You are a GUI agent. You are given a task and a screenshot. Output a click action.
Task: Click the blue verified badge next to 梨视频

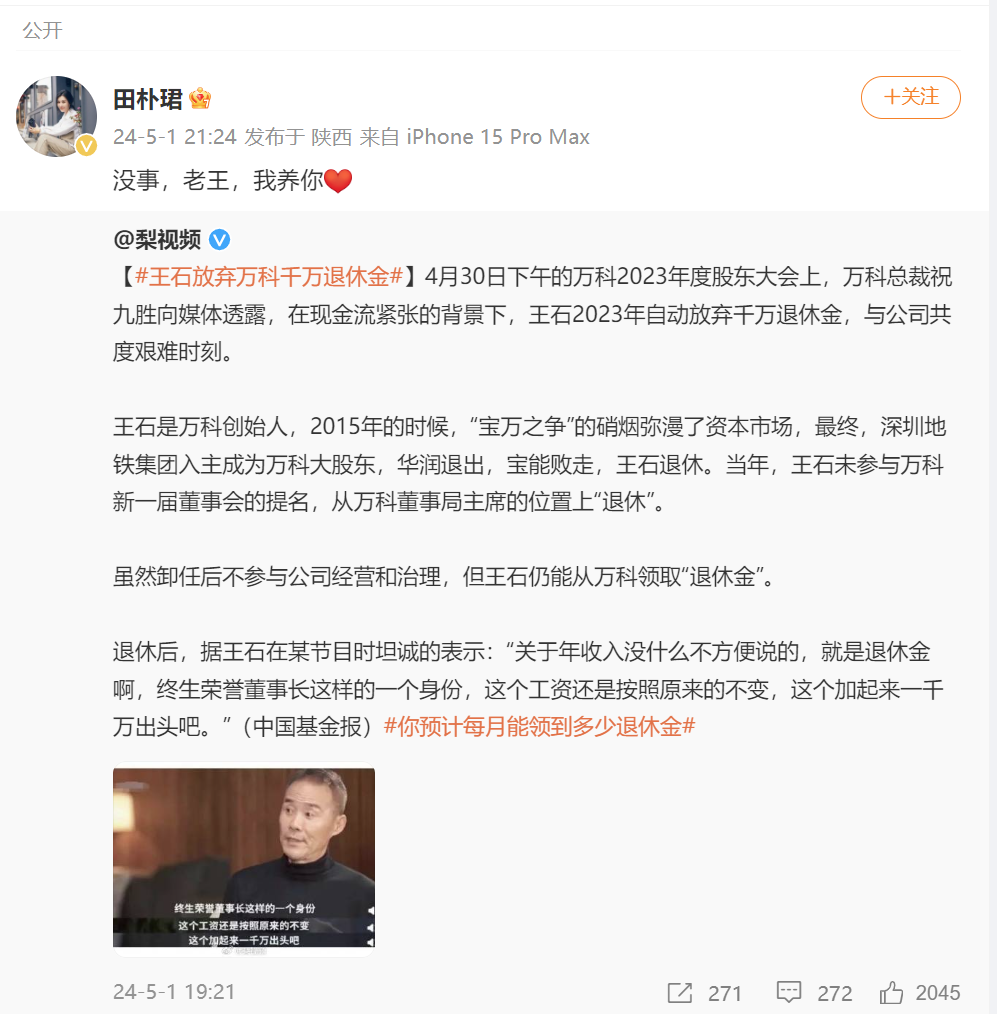pyautogui.click(x=219, y=240)
